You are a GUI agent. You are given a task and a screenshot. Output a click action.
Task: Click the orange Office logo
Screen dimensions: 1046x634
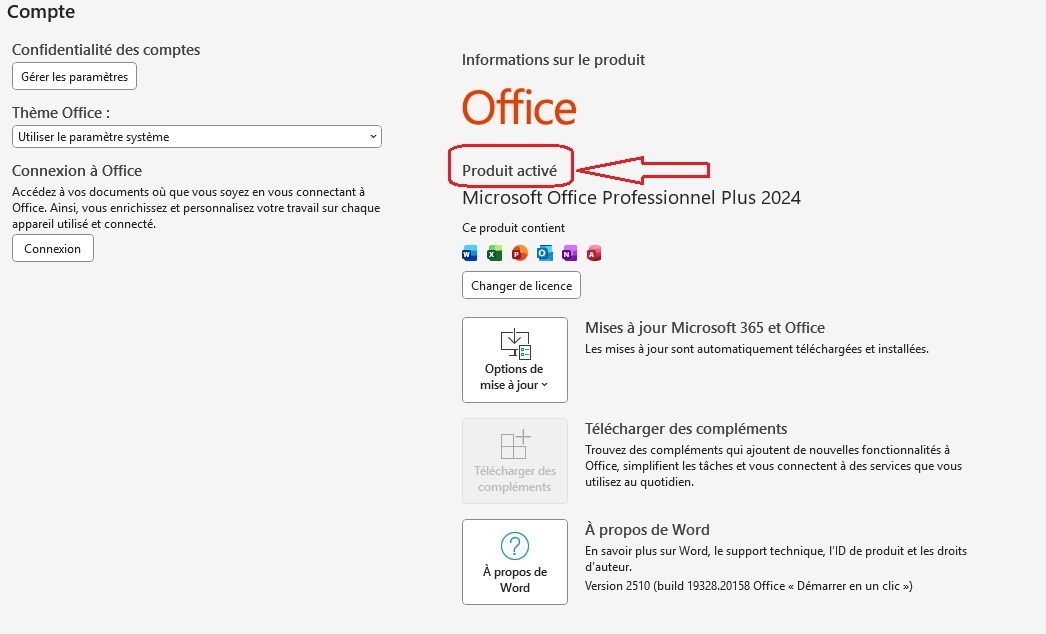click(x=519, y=108)
